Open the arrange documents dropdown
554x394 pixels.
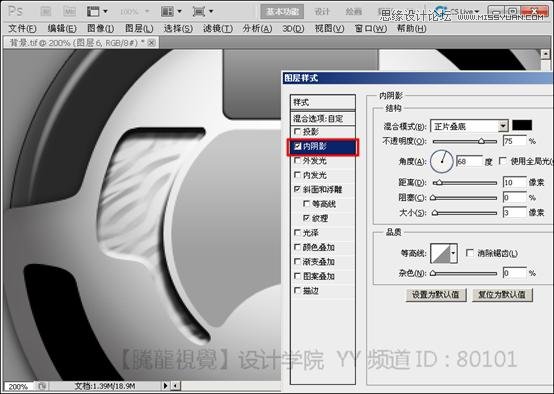click(x=171, y=12)
